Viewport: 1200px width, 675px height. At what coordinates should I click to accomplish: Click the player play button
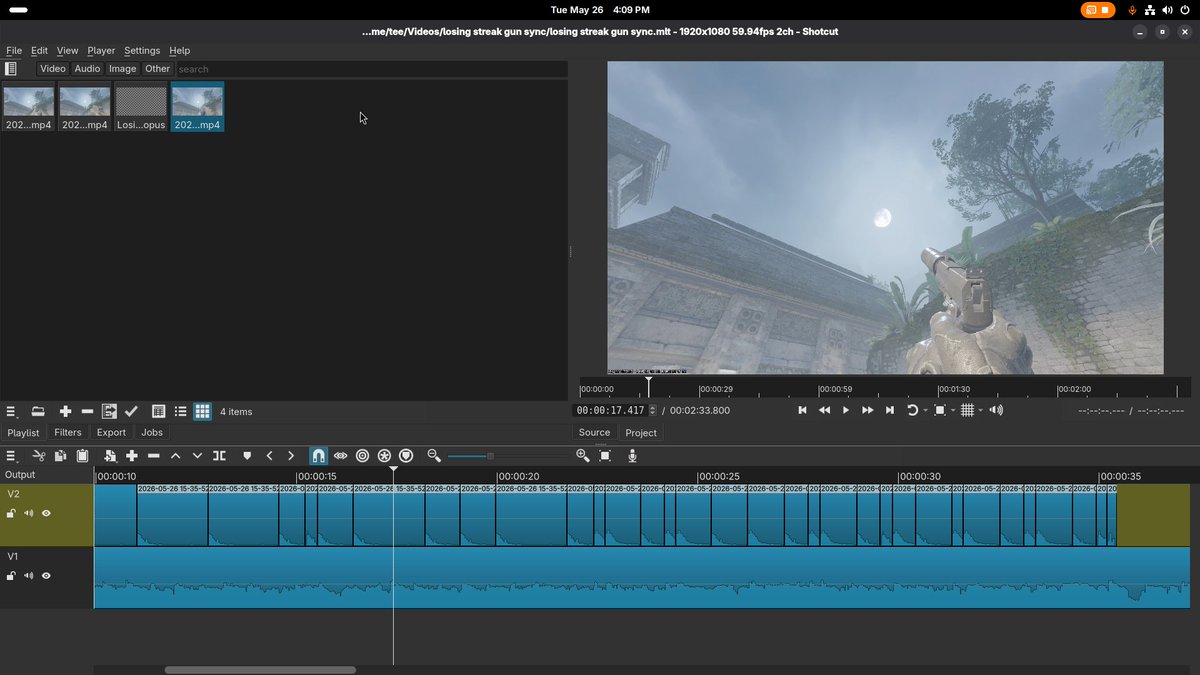tap(846, 410)
